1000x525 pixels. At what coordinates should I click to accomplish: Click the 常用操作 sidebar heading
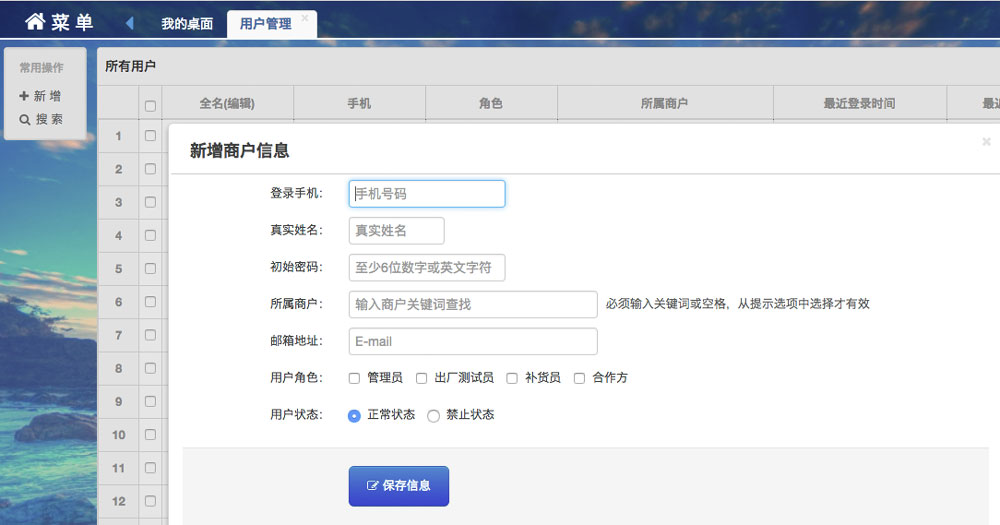[x=41, y=68]
